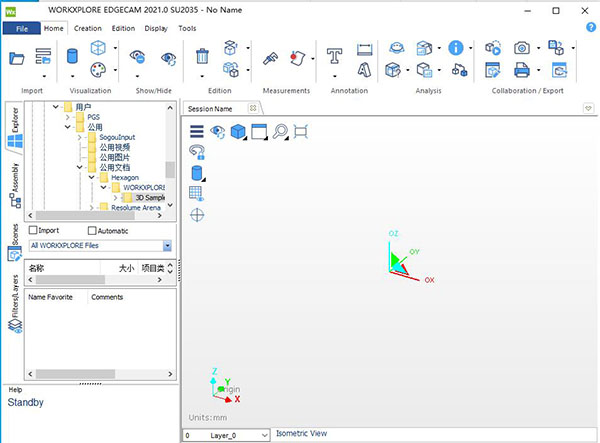Open the Explorer side tab

(15, 127)
